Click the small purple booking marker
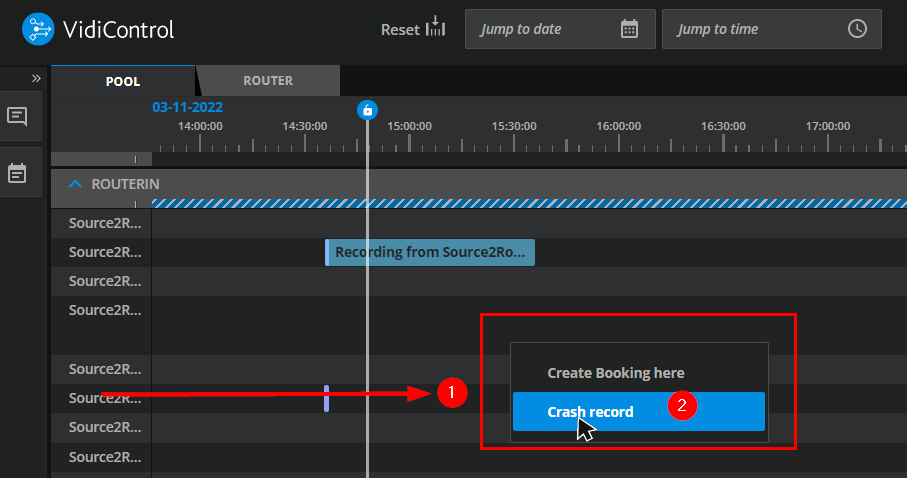 326,398
